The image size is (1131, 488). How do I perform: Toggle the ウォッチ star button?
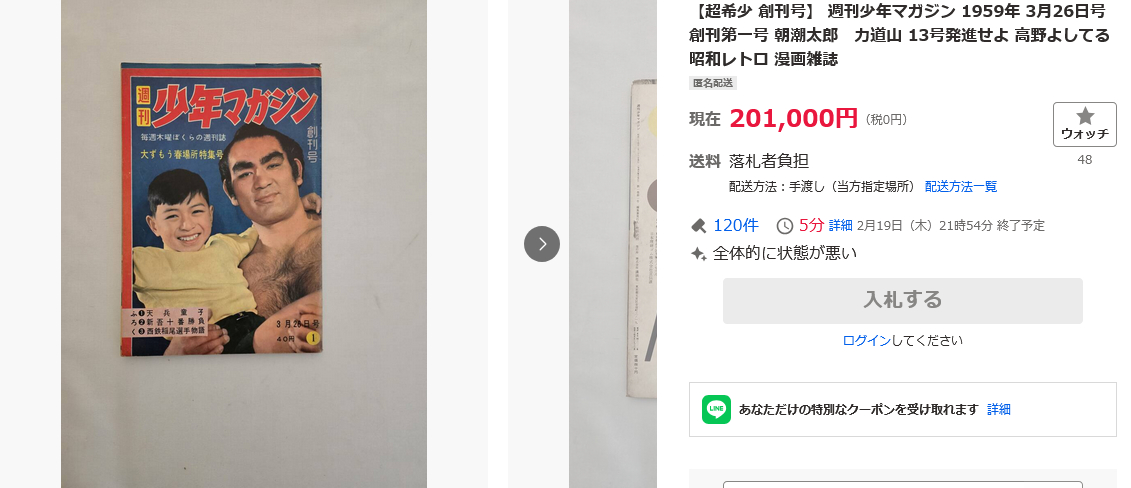pyautogui.click(x=1084, y=124)
